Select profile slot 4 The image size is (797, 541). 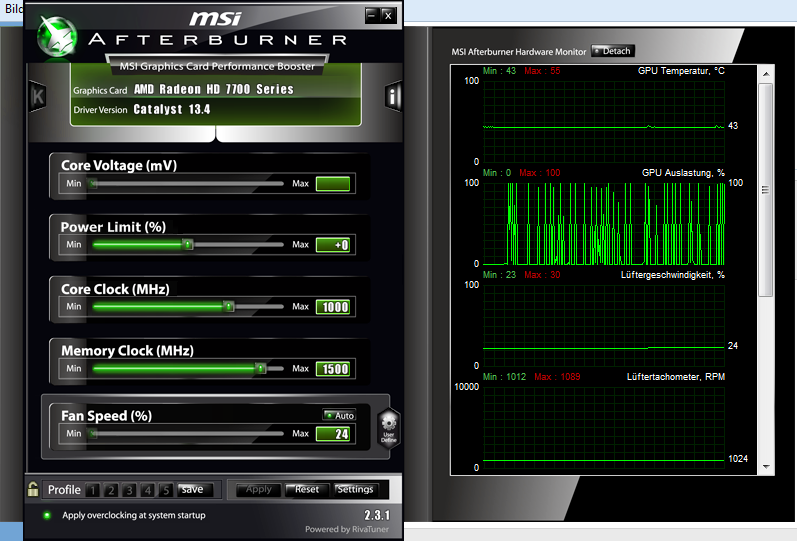point(147,490)
